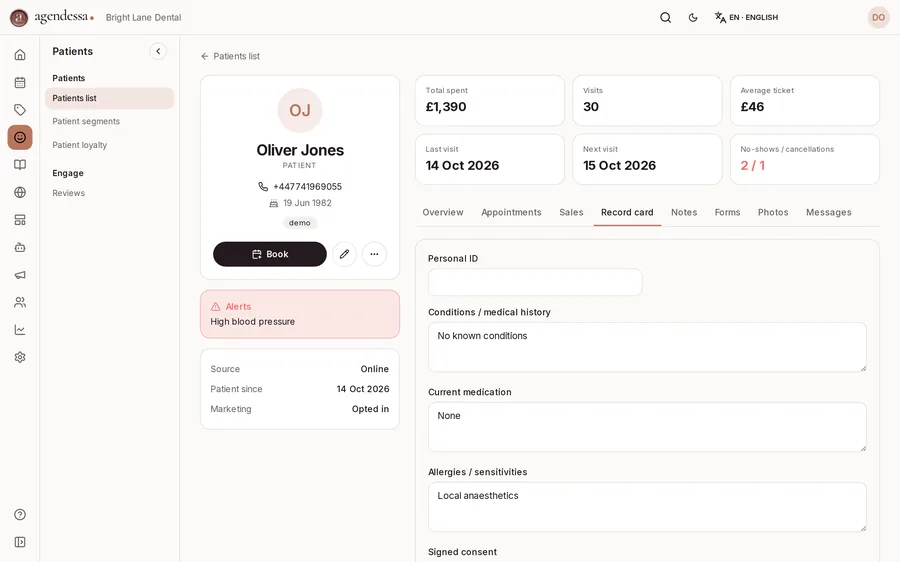Open the robot assistant icon in sidebar
Screen dimensions: 900x562
pyautogui.click(x=20, y=247)
